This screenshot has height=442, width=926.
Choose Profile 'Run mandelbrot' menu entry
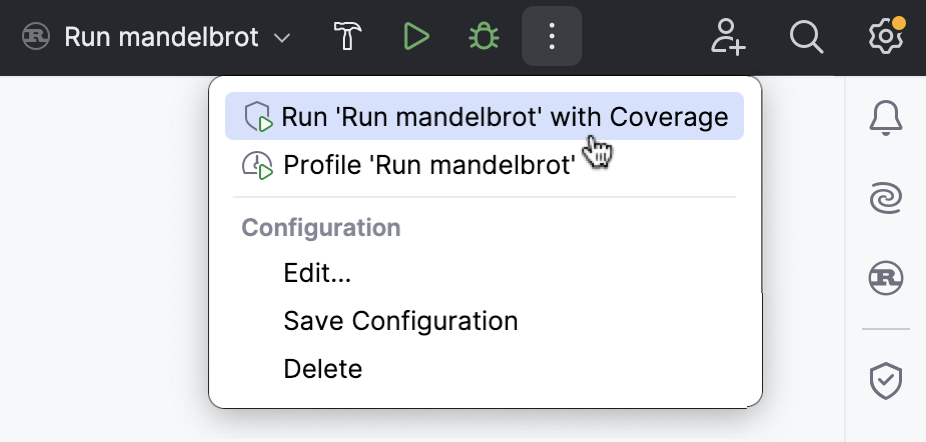pos(430,164)
